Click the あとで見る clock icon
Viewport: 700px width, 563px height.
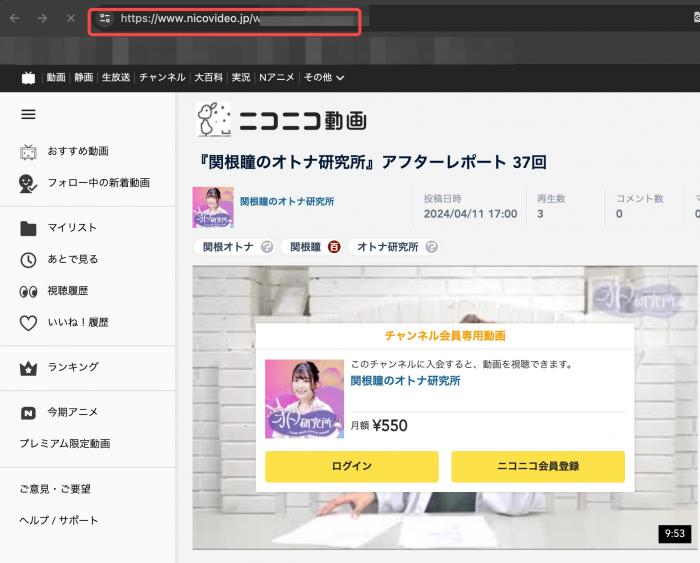(x=28, y=260)
